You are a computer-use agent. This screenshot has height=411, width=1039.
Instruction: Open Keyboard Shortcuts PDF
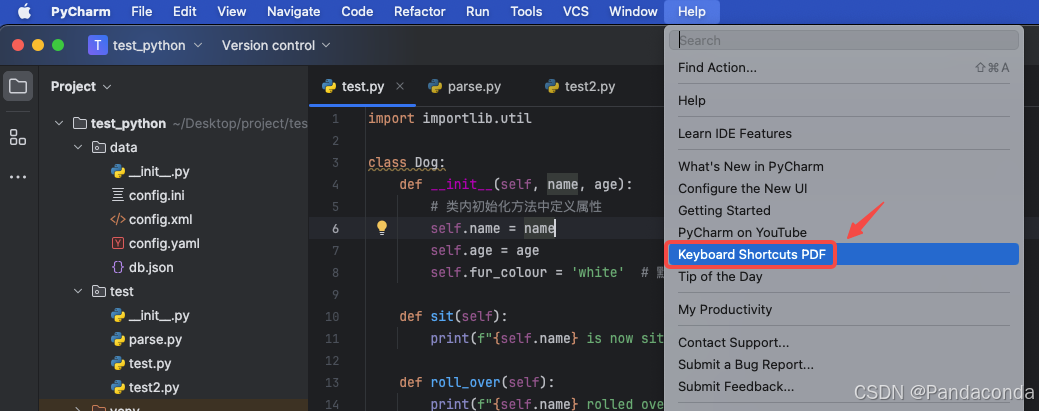[x=842, y=255]
